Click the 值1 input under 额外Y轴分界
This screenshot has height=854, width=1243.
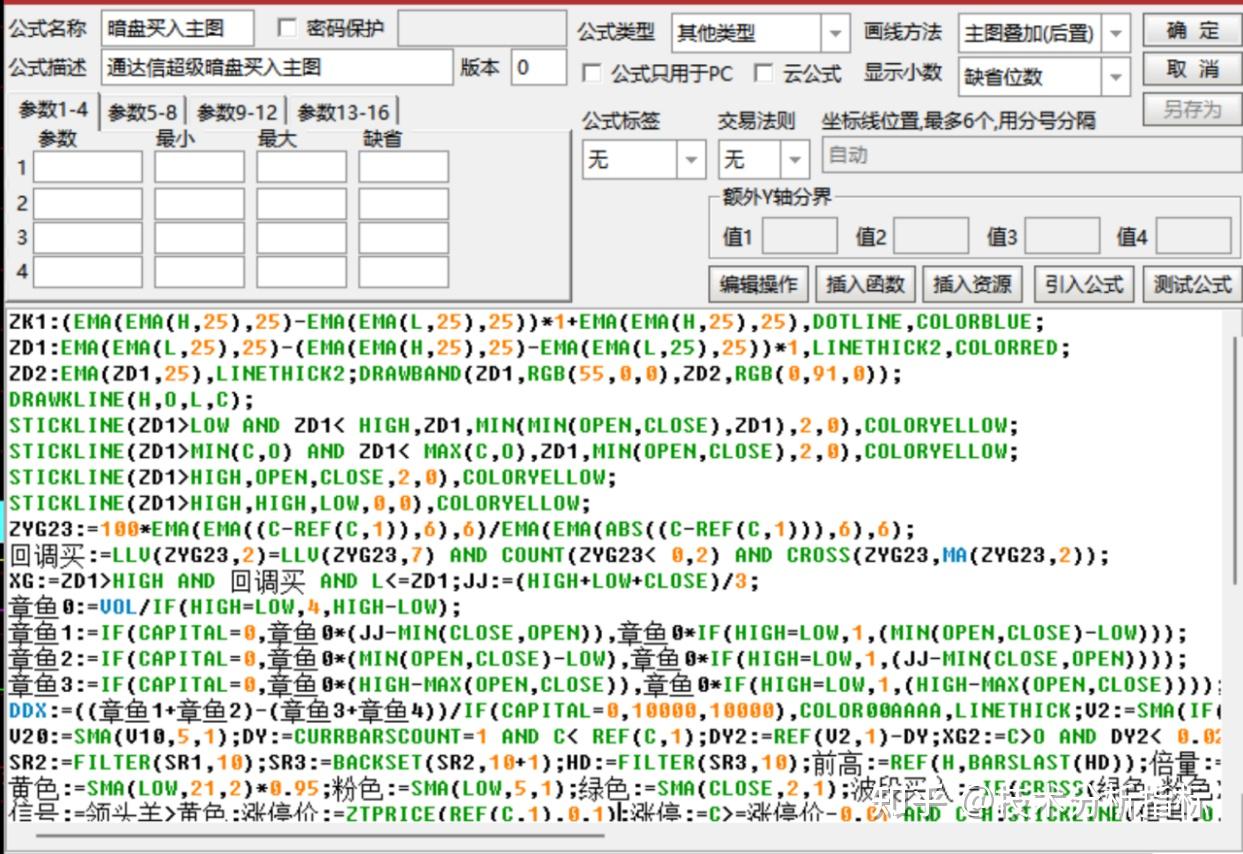(800, 235)
